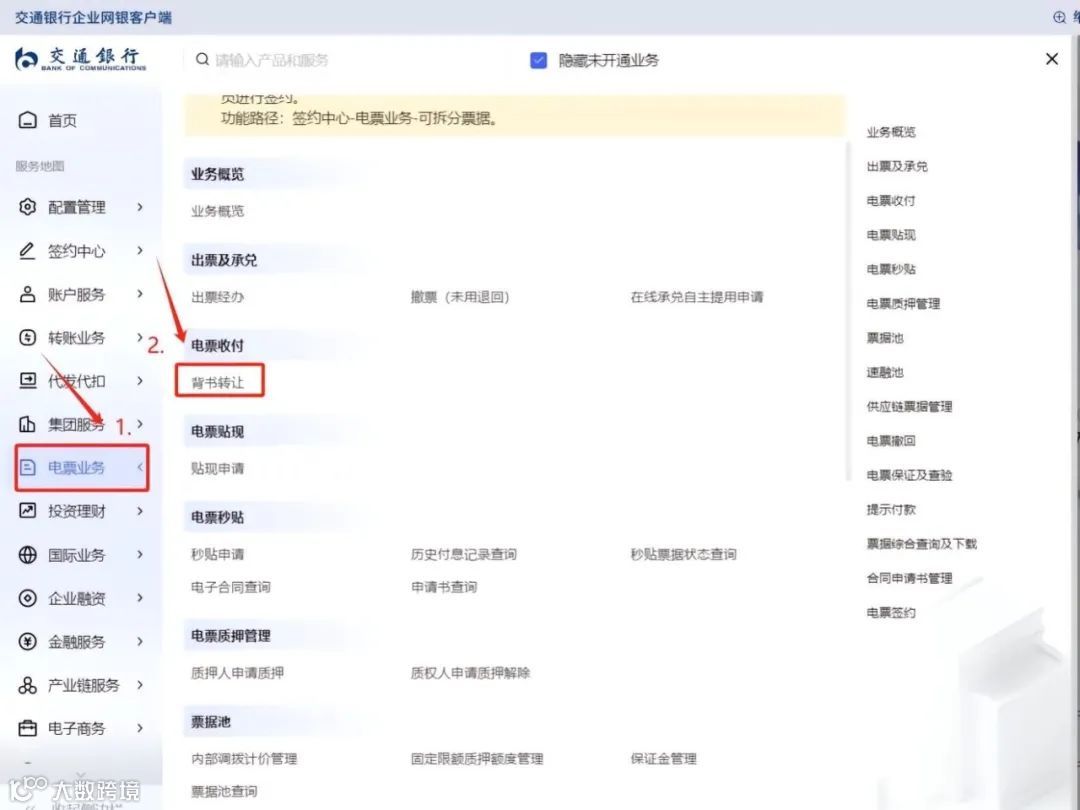
Task: Expand 投资理财 chevron
Action: click(140, 511)
